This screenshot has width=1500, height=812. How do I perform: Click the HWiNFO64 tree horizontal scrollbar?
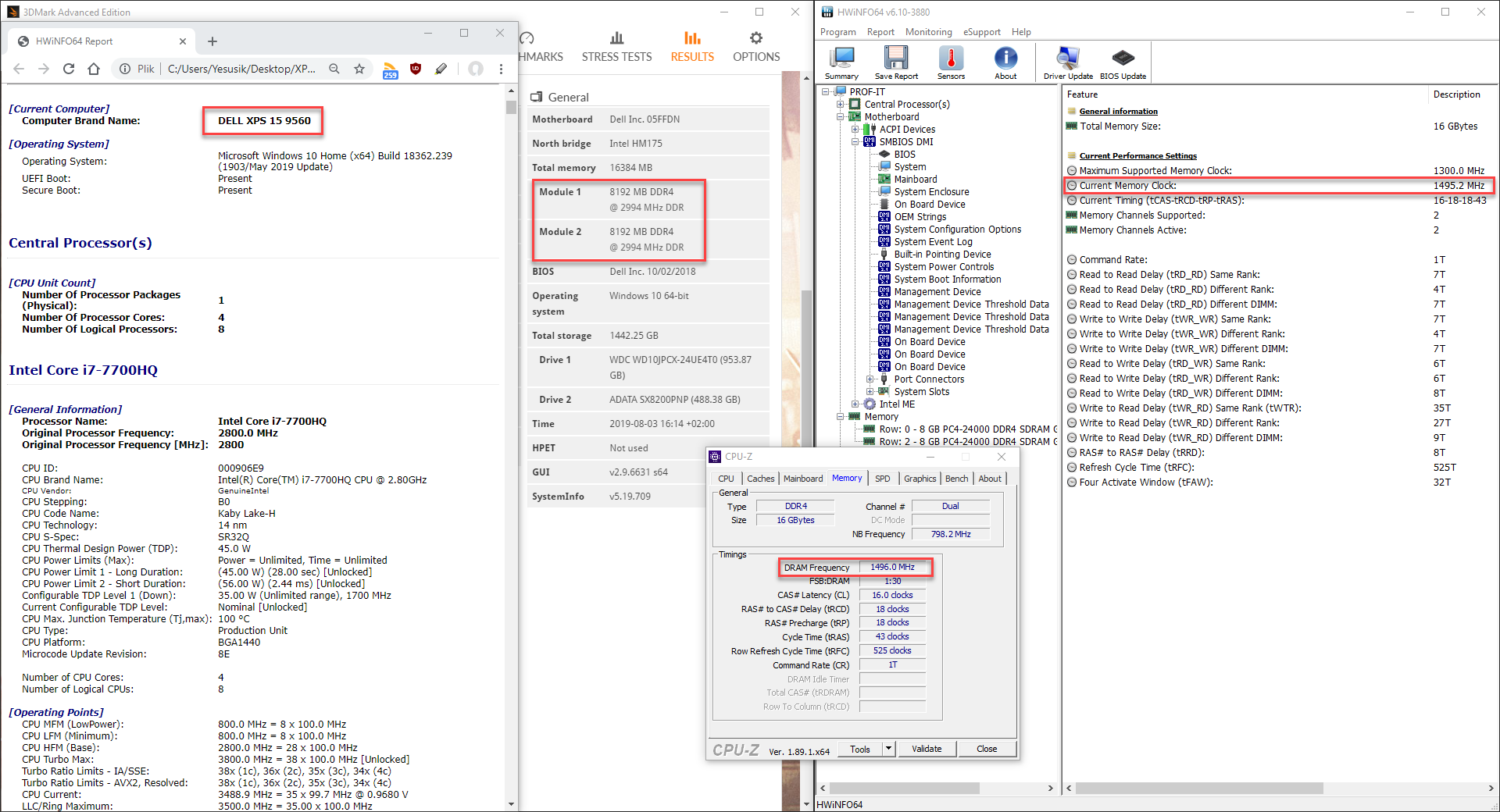click(x=904, y=789)
